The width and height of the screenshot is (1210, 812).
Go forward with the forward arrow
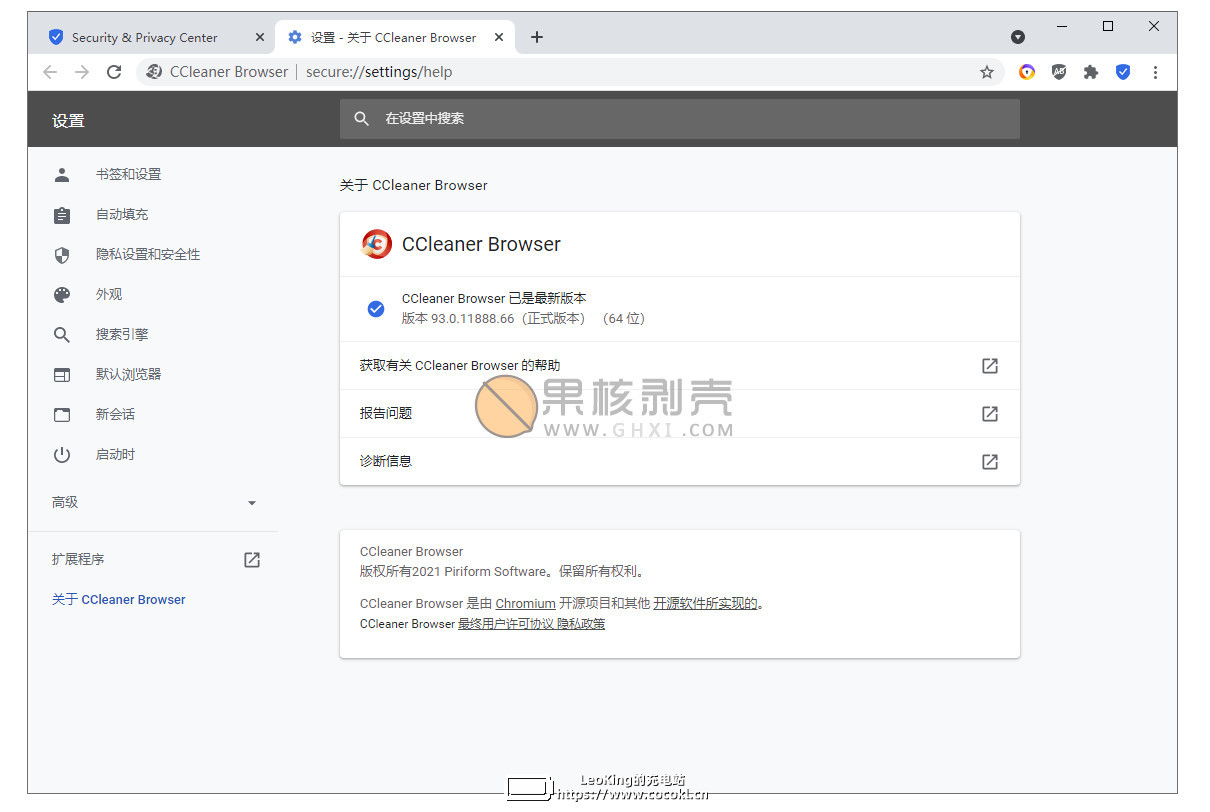pyautogui.click(x=82, y=72)
